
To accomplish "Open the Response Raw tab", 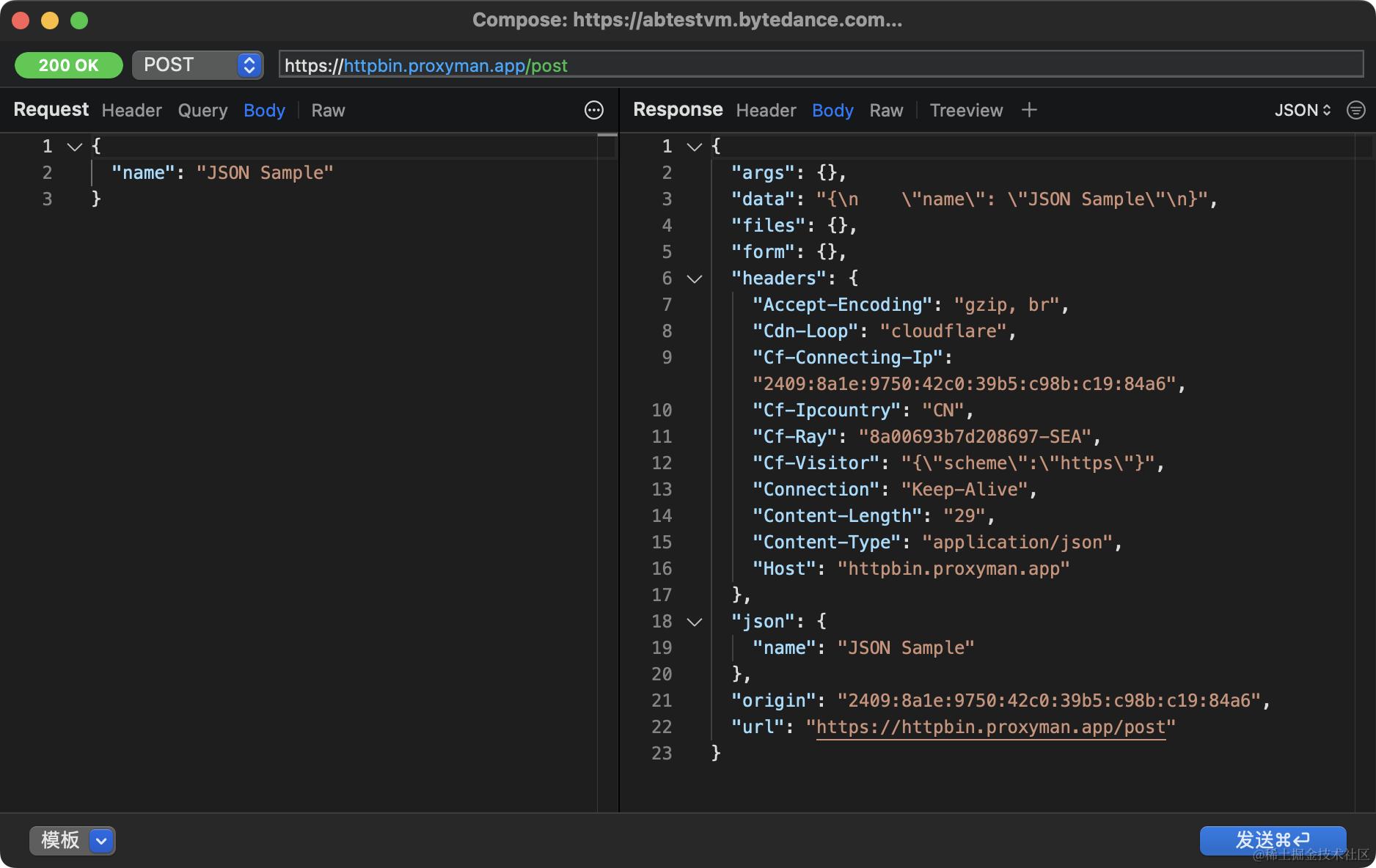I will [x=886, y=110].
